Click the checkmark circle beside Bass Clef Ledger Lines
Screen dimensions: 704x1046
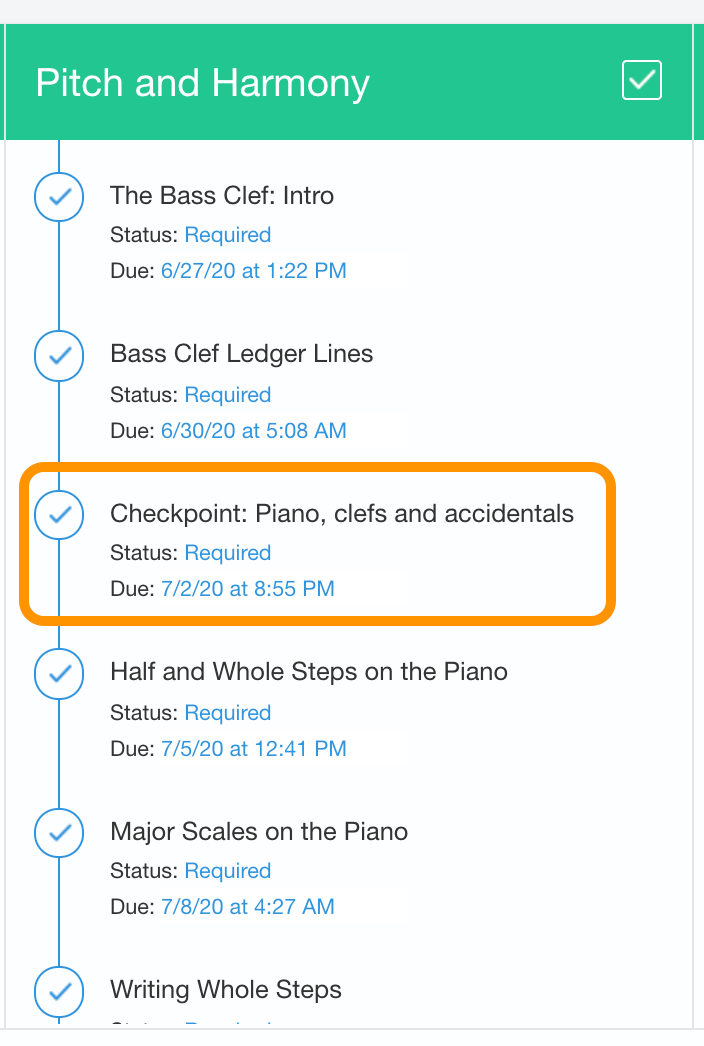59,356
